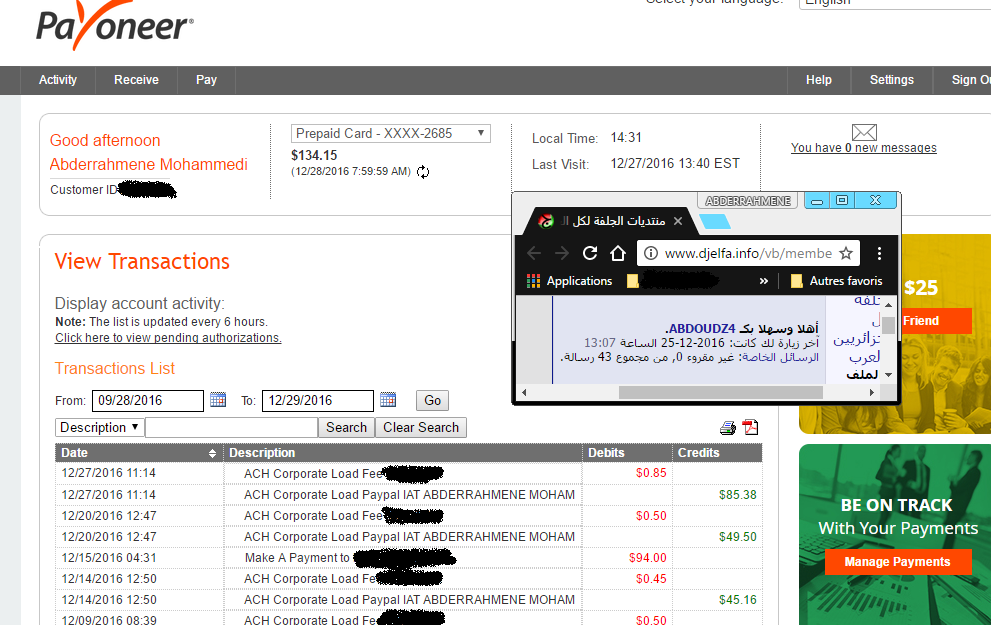This screenshot has height=625, width=991.
Task: Focus the From date field
Action: point(148,401)
